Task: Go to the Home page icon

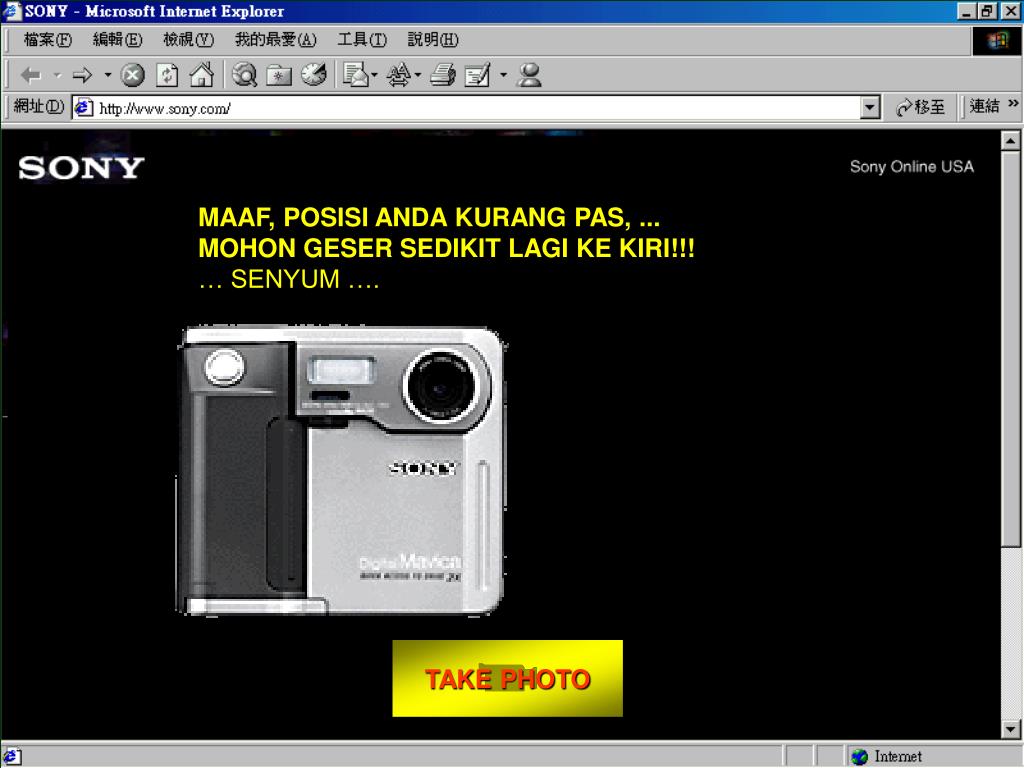Action: (x=201, y=75)
